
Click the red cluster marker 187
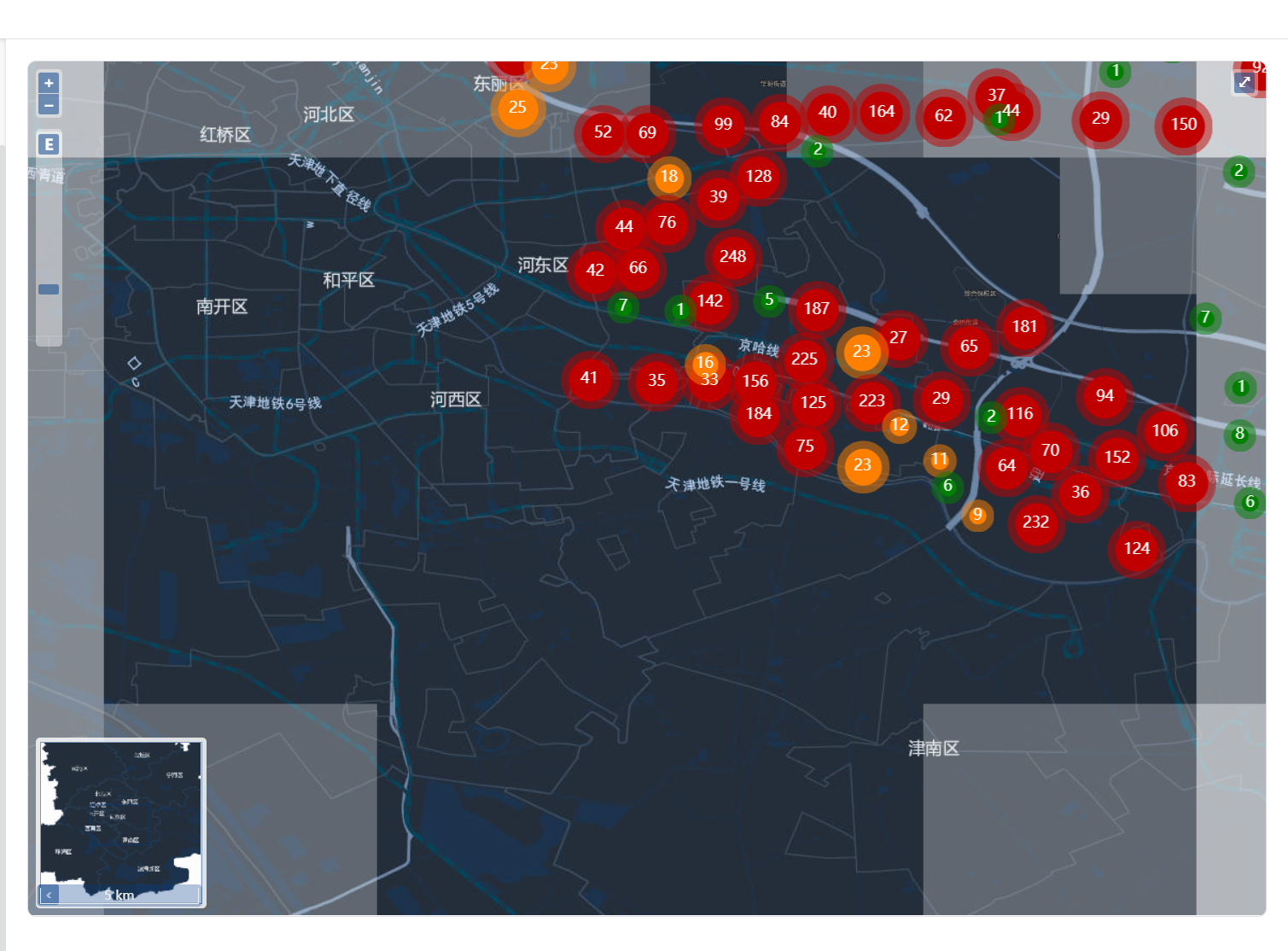[x=816, y=308]
